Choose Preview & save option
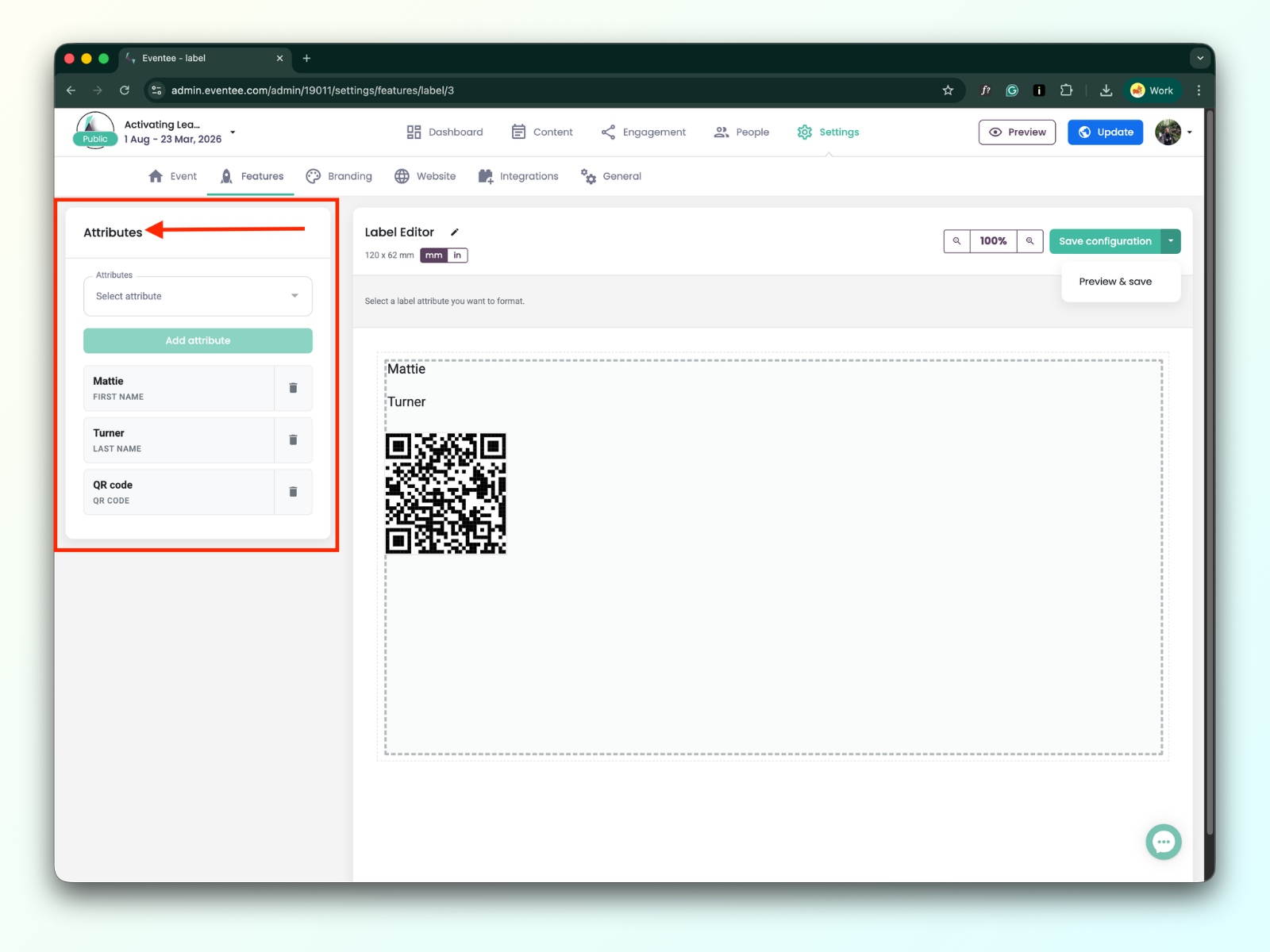 click(1115, 282)
